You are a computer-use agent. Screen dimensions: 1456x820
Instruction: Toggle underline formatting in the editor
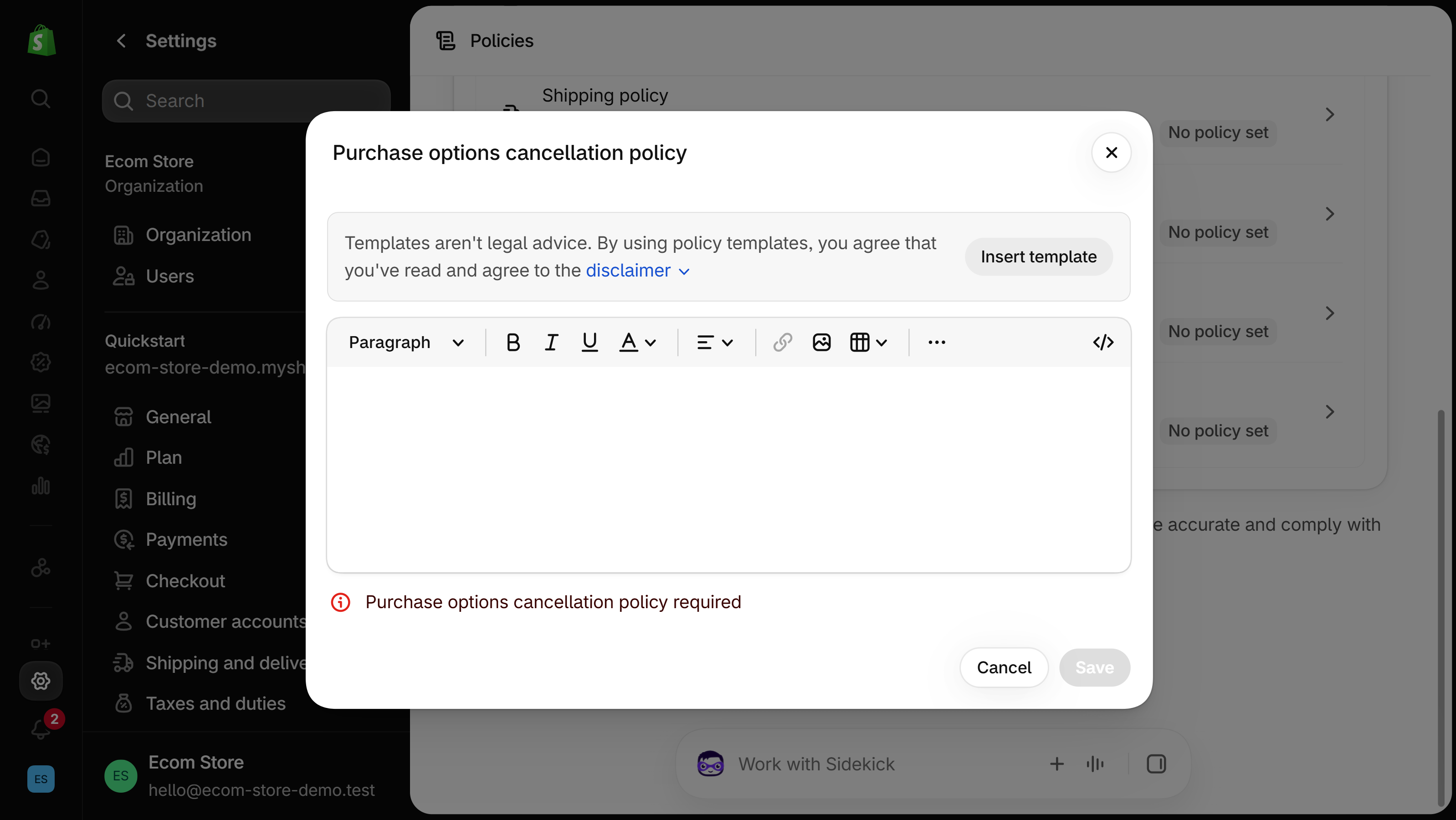[x=590, y=342]
